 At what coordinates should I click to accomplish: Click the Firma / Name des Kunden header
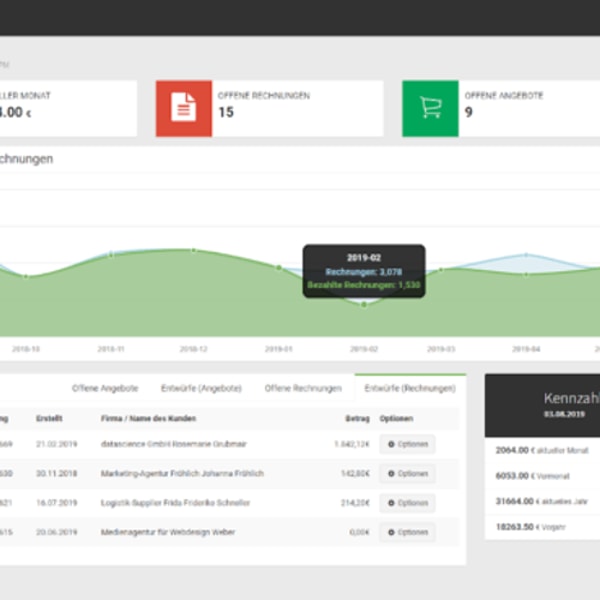[148, 419]
